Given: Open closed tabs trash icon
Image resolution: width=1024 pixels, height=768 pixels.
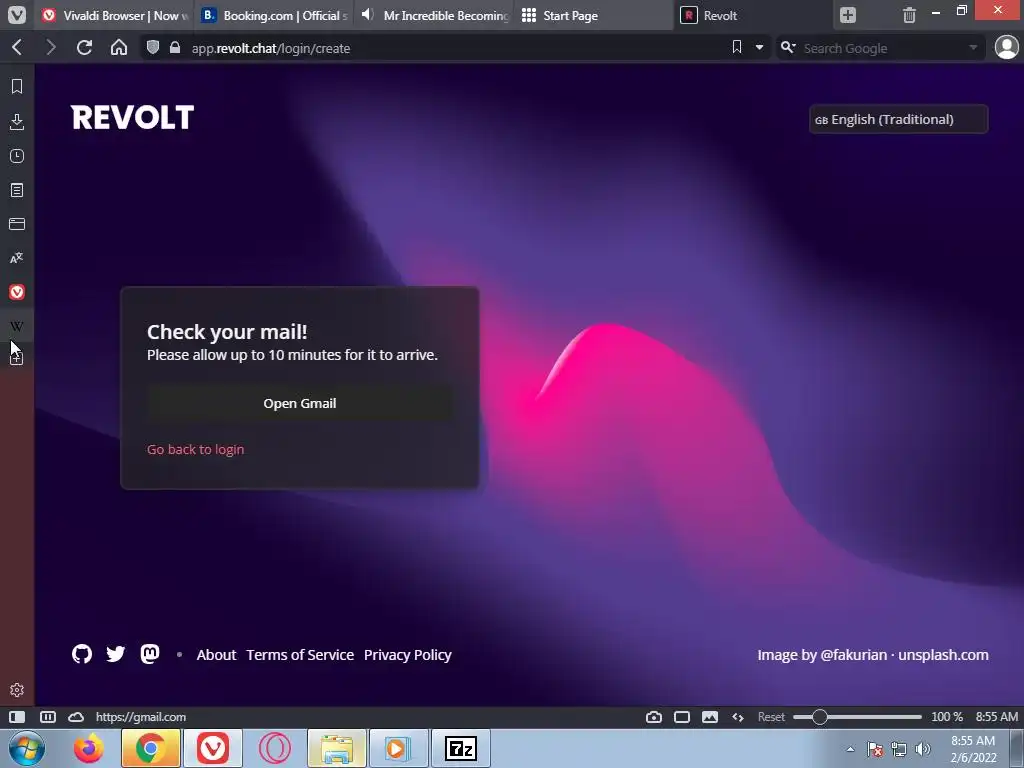Looking at the screenshot, I should pyautogui.click(x=909, y=15).
